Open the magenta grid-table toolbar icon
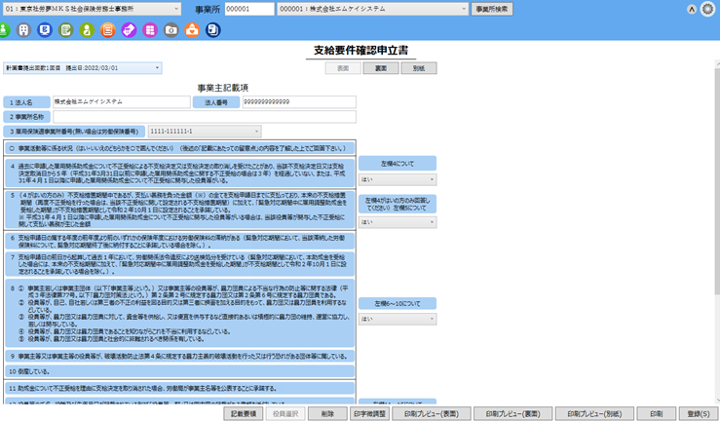This screenshot has width=720, height=422. coord(150,30)
